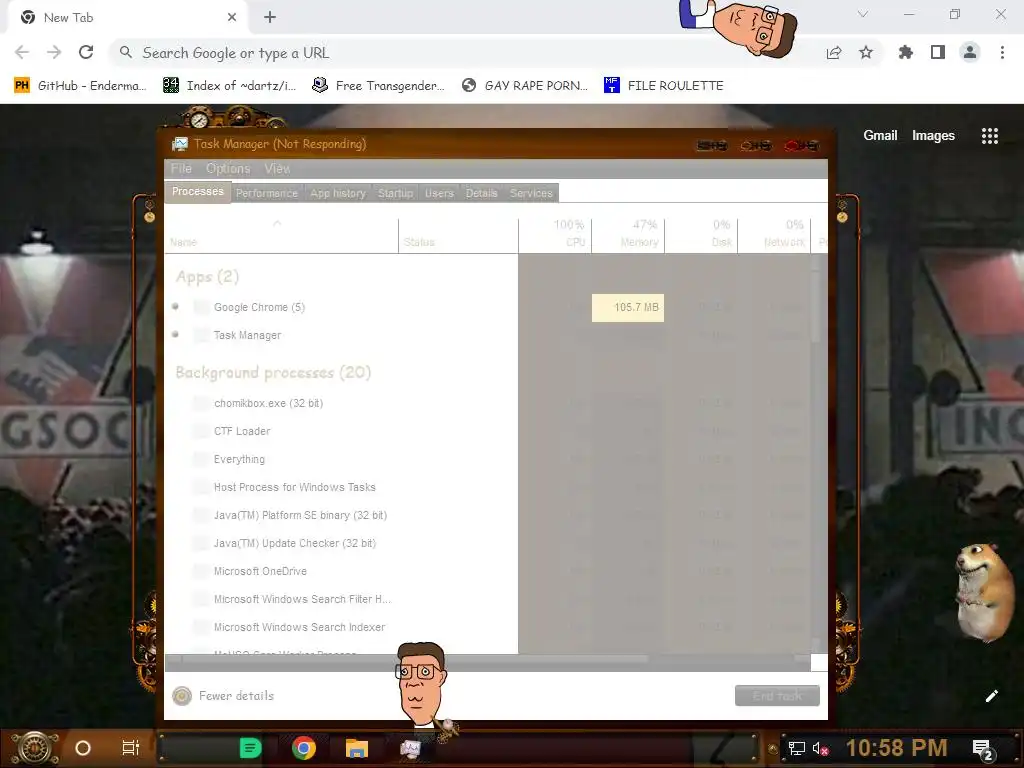Sort processes by the Name column

pyautogui.click(x=281, y=235)
